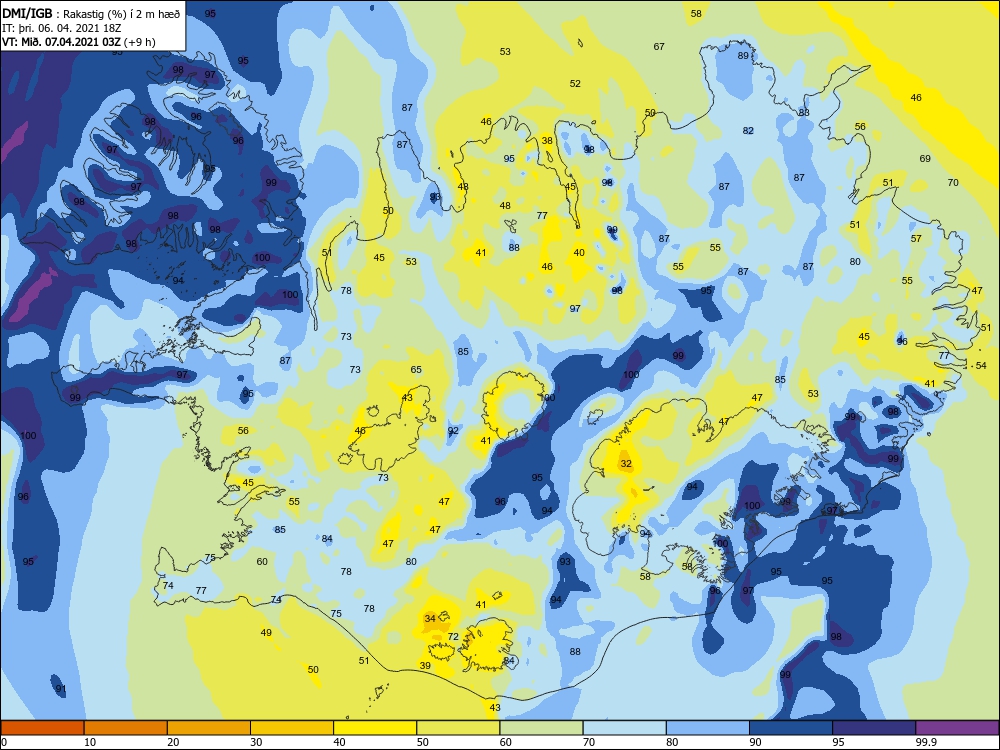Viewport: 1000px width, 750px height.
Task: Pick the 70–80 light blue legend swatch
Action: click(624, 728)
